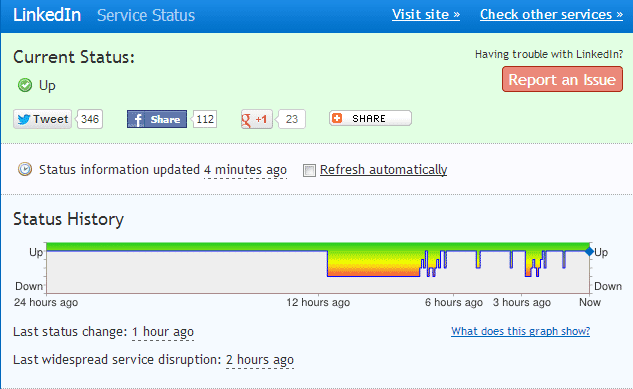This screenshot has height=389, width=633.
Task: Open the Visit site link
Action: click(426, 15)
